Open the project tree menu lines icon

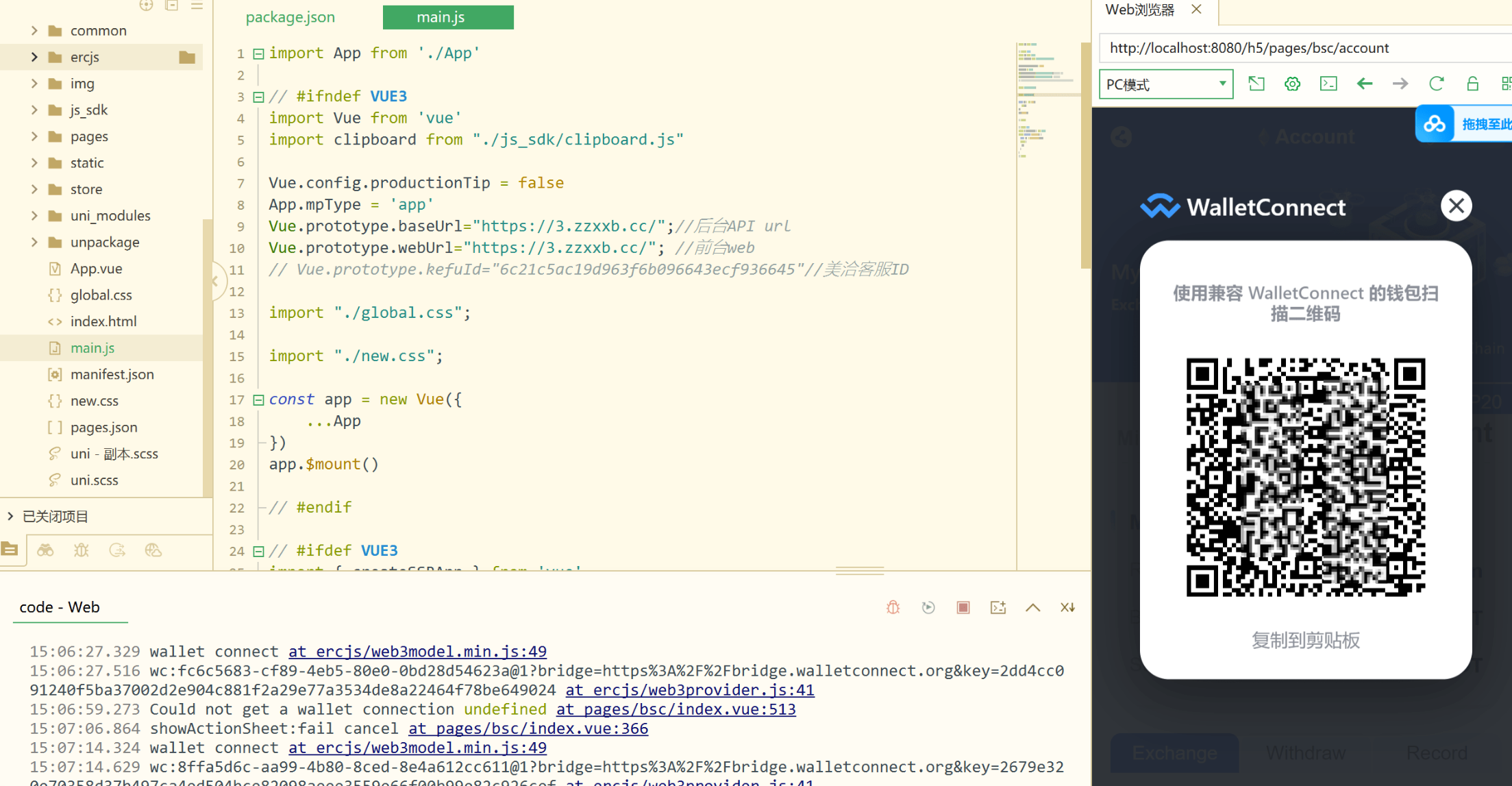pos(197,5)
